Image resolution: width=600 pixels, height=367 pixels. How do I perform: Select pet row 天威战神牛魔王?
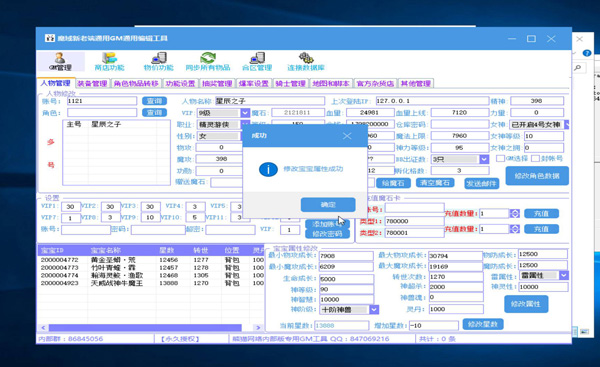(151, 283)
